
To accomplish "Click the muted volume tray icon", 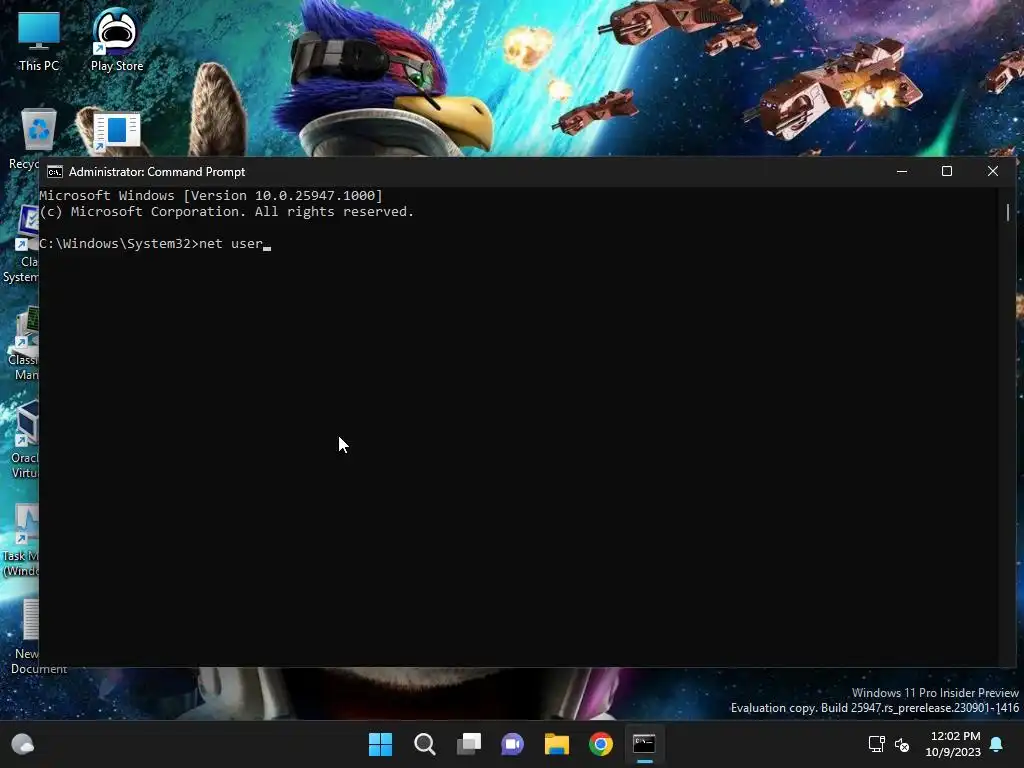I will click(x=902, y=744).
